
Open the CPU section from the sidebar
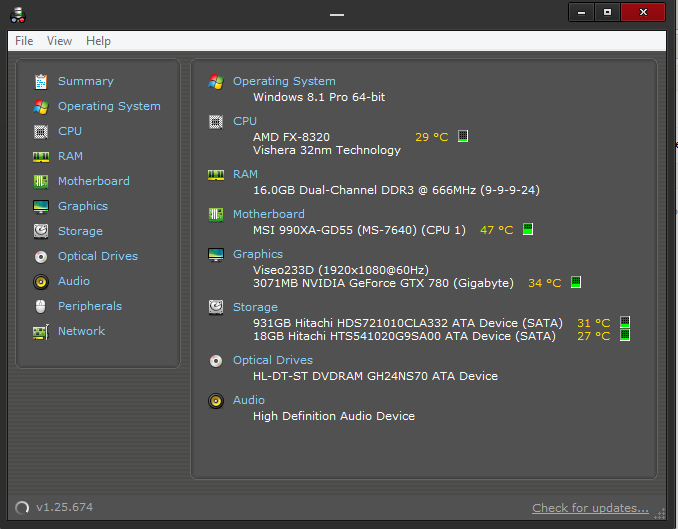70,131
